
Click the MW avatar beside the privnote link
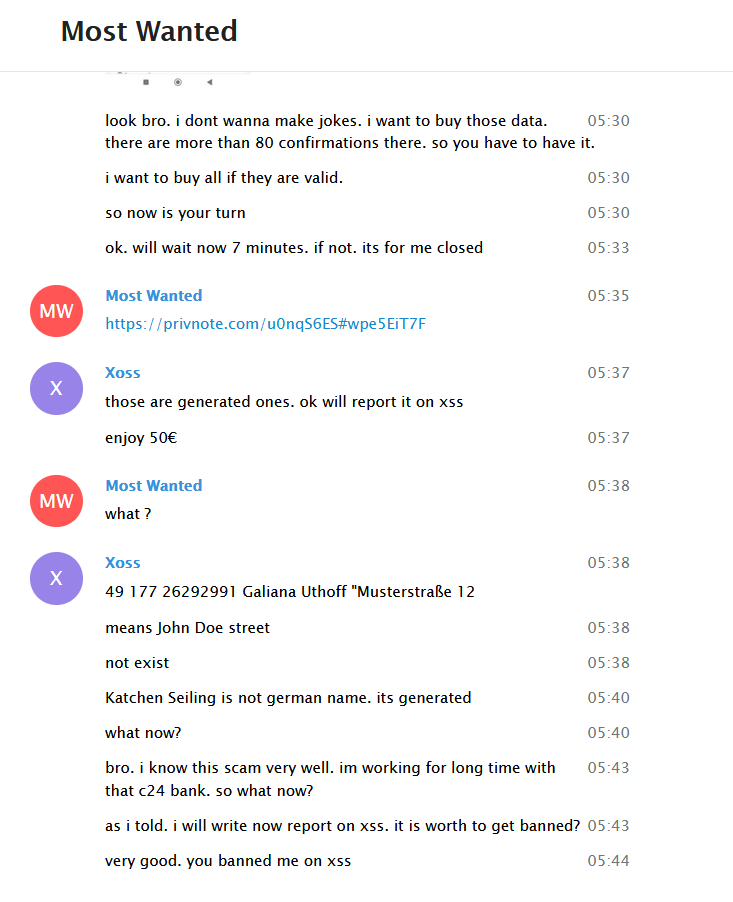click(56, 311)
